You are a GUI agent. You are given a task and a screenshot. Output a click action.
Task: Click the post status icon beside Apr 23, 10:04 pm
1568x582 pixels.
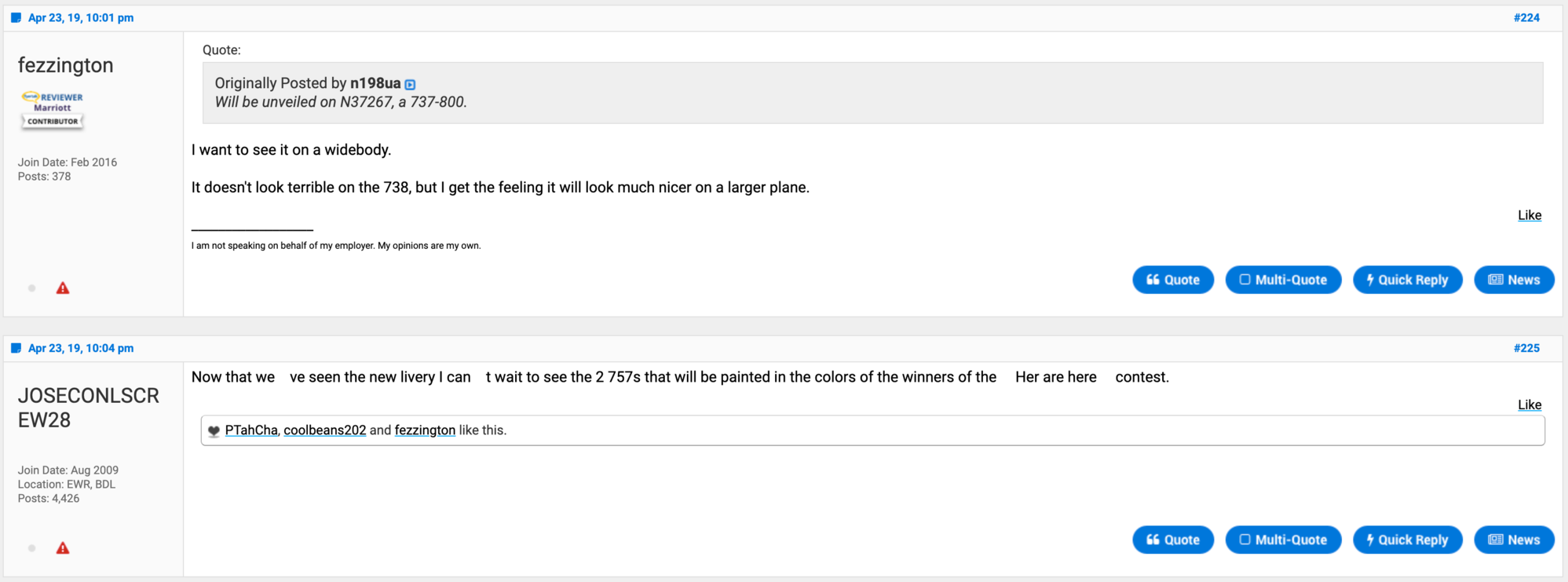(16, 348)
